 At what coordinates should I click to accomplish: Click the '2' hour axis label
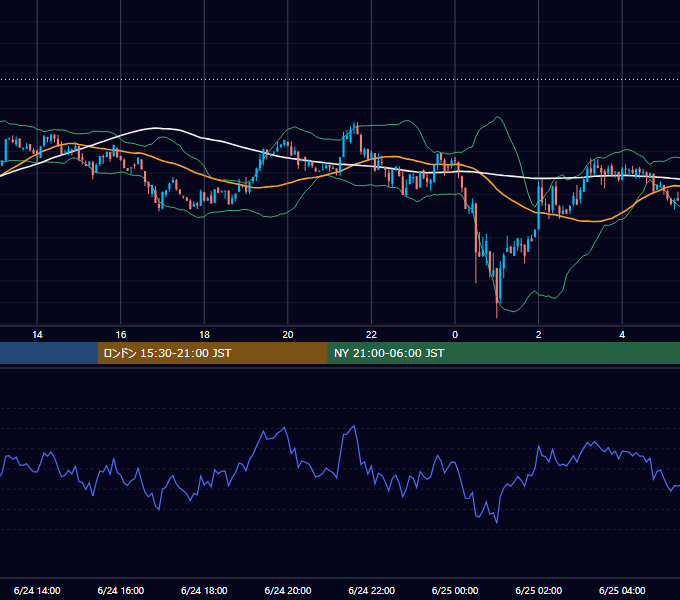point(539,335)
